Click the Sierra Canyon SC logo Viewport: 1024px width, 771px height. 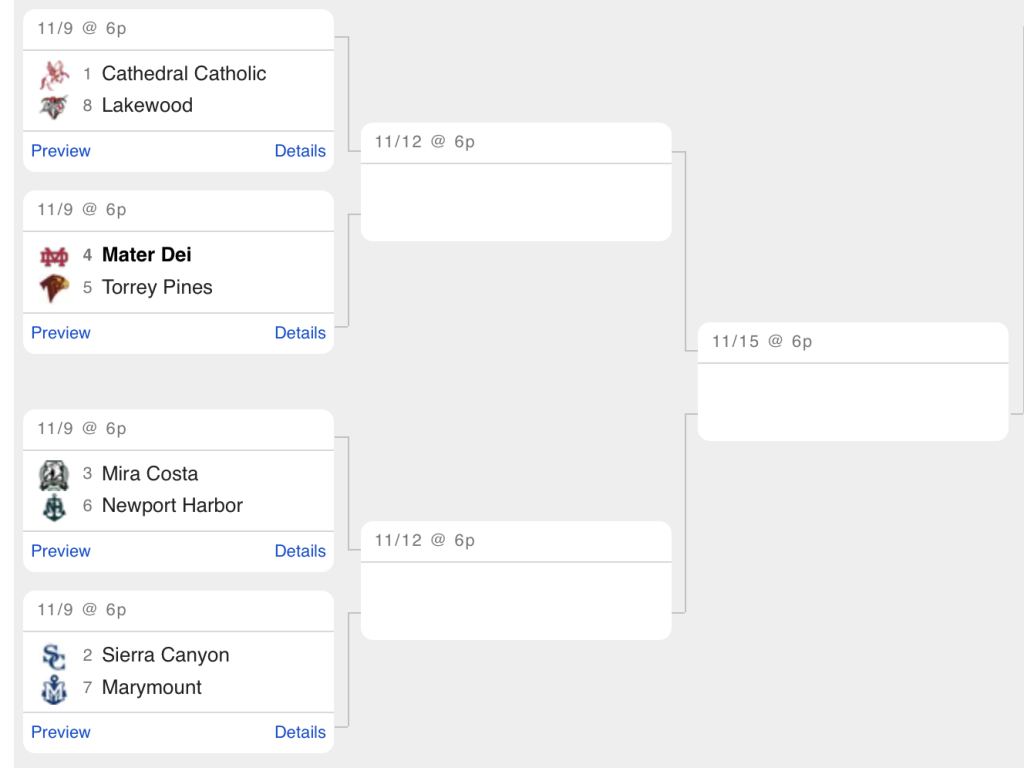[x=54, y=656]
